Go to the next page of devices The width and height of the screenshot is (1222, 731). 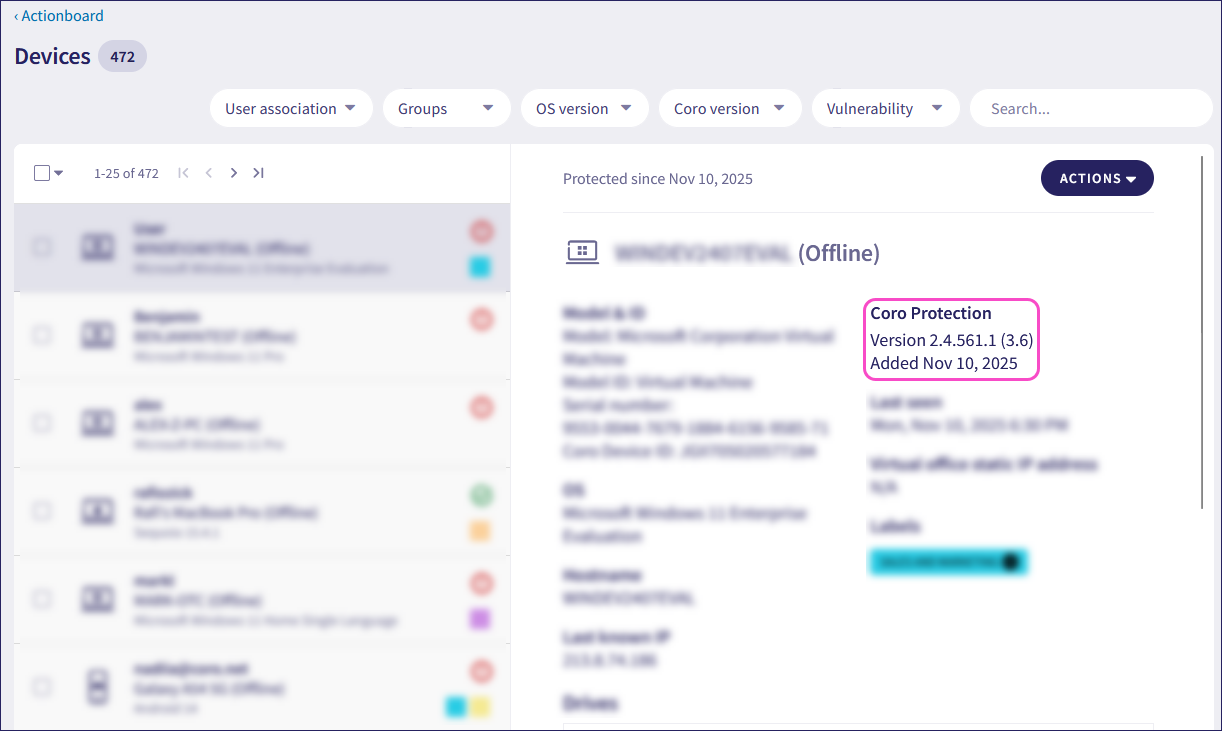[234, 173]
